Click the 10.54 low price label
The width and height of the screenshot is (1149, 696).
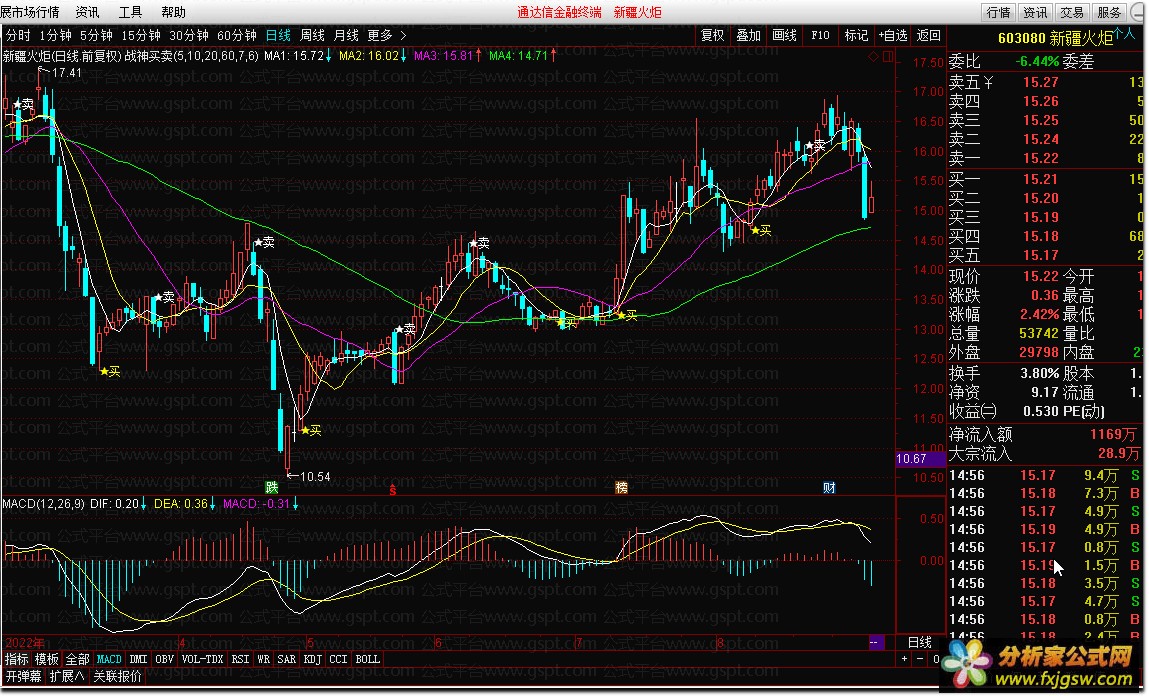click(315, 477)
